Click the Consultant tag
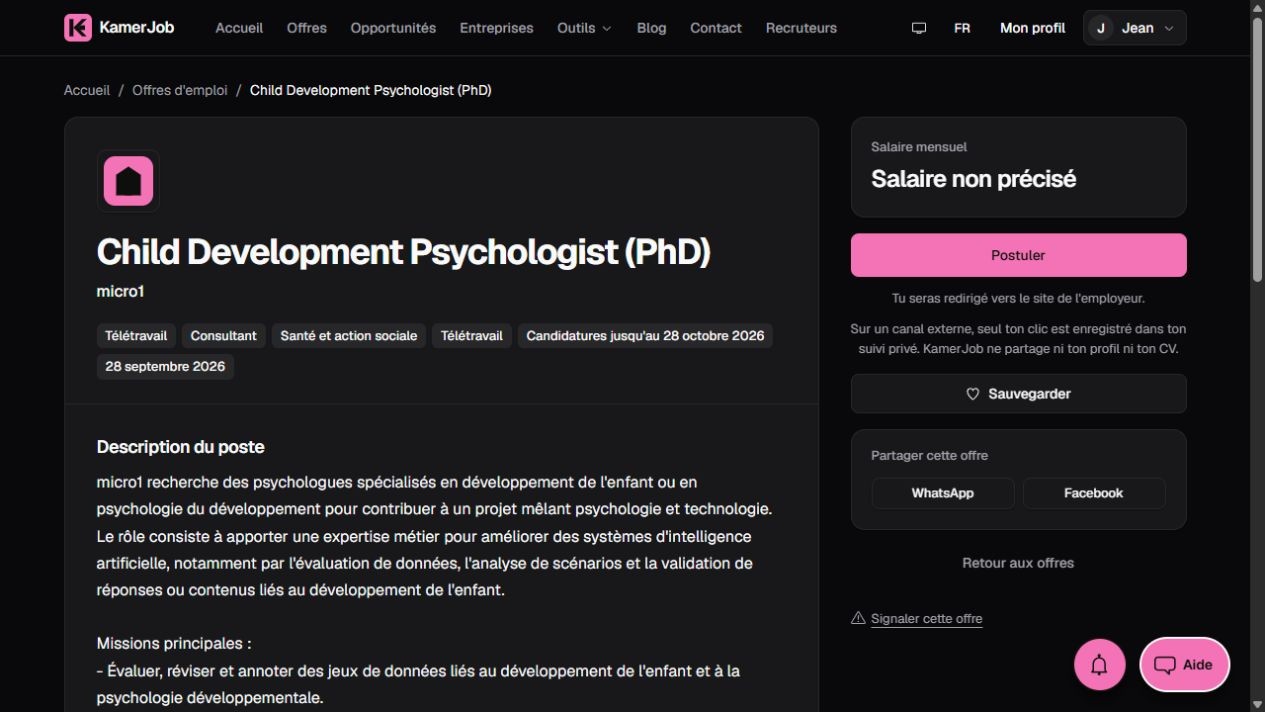Screen dimensions: 1265x712 224,336
